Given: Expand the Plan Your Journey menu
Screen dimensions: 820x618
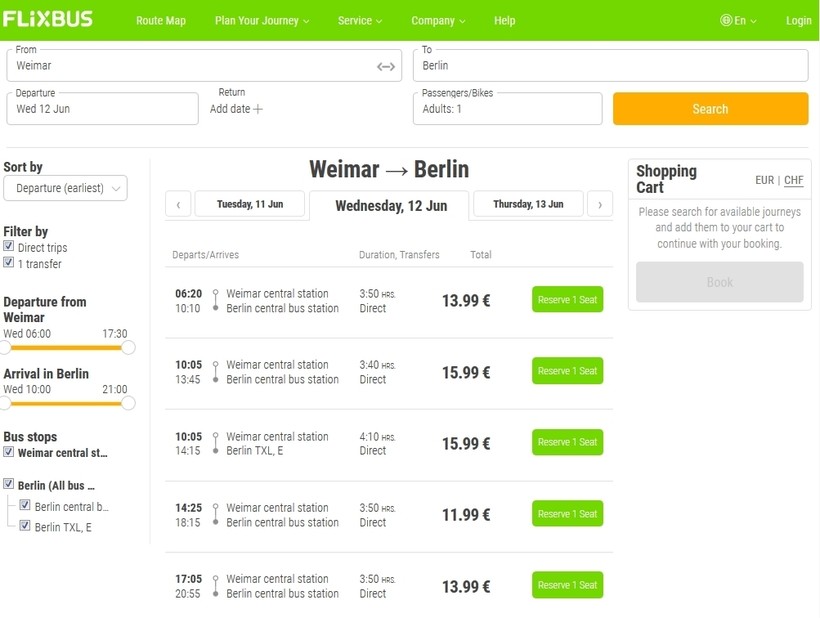Looking at the screenshot, I should [262, 20].
